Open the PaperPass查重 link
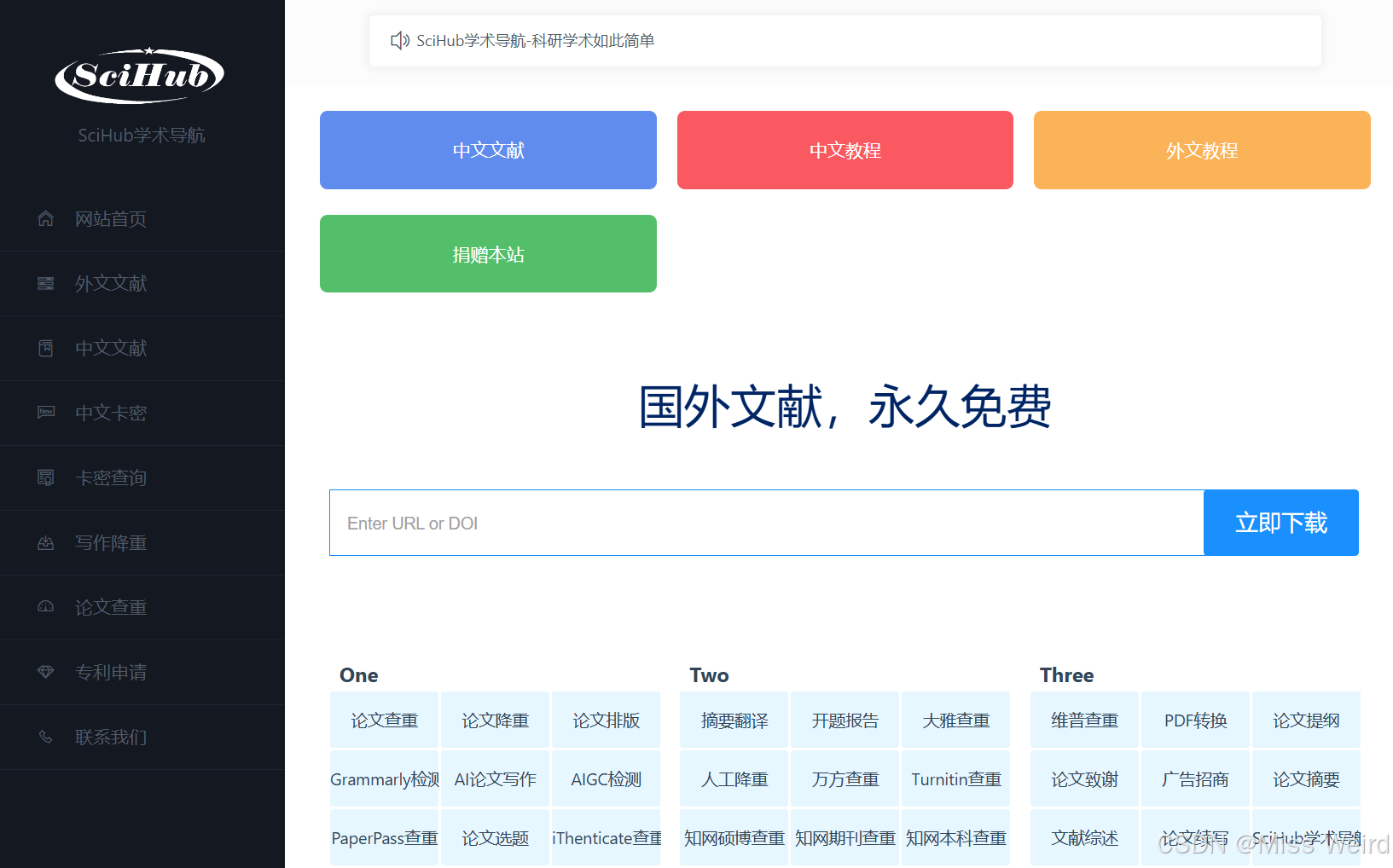1393x868 pixels. coord(385,838)
